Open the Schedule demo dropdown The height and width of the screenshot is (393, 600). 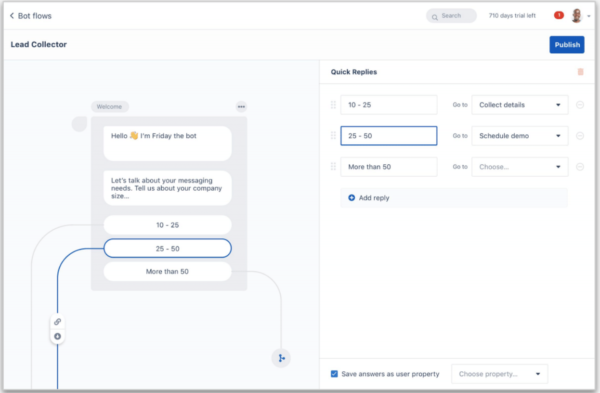520,135
